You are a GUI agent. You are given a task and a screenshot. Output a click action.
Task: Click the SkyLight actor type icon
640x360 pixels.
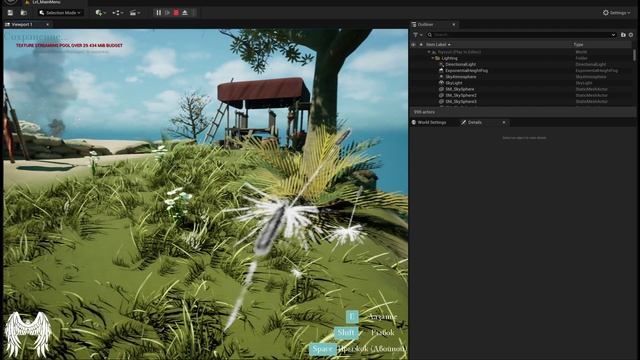441,83
